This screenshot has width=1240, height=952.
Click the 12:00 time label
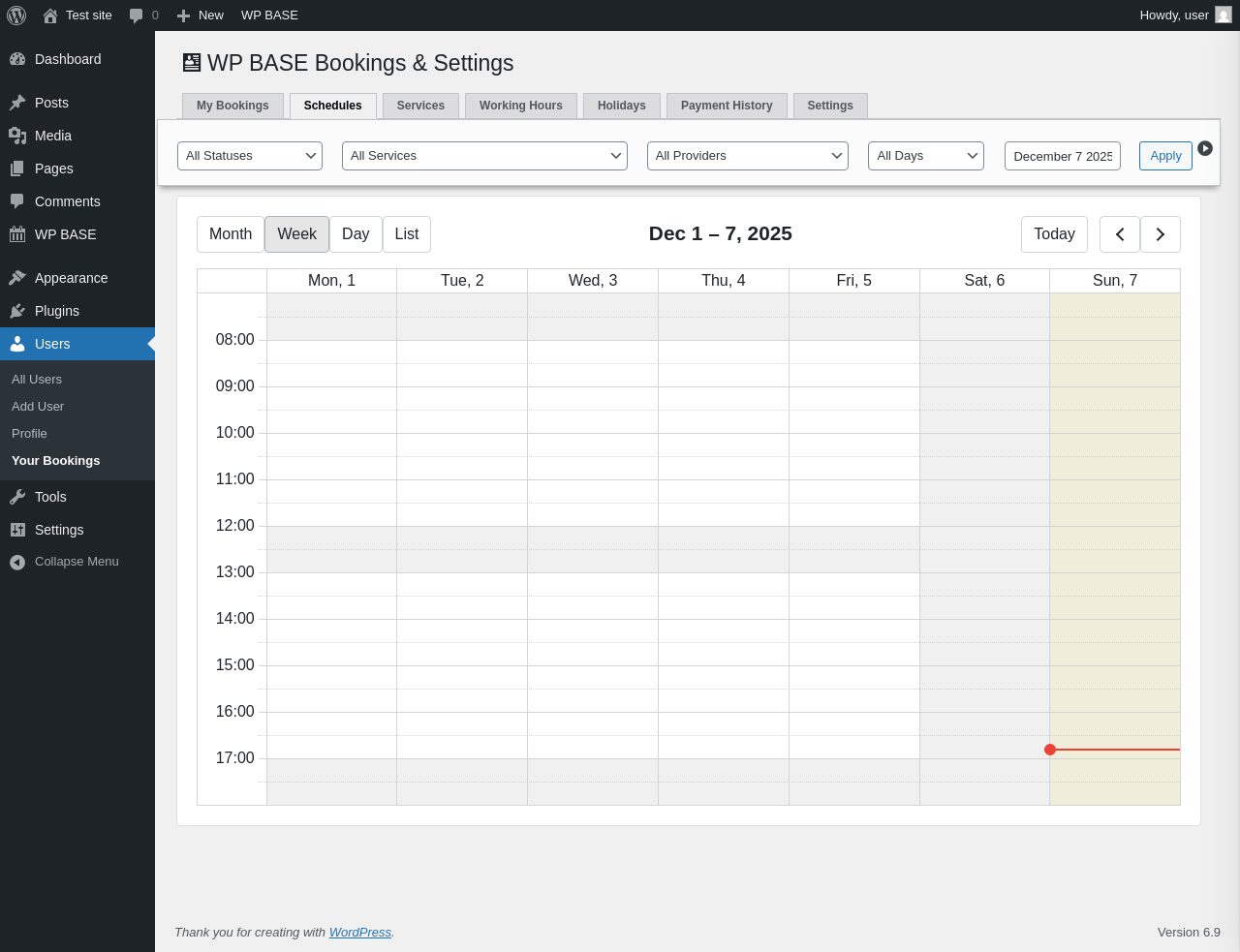click(x=235, y=526)
